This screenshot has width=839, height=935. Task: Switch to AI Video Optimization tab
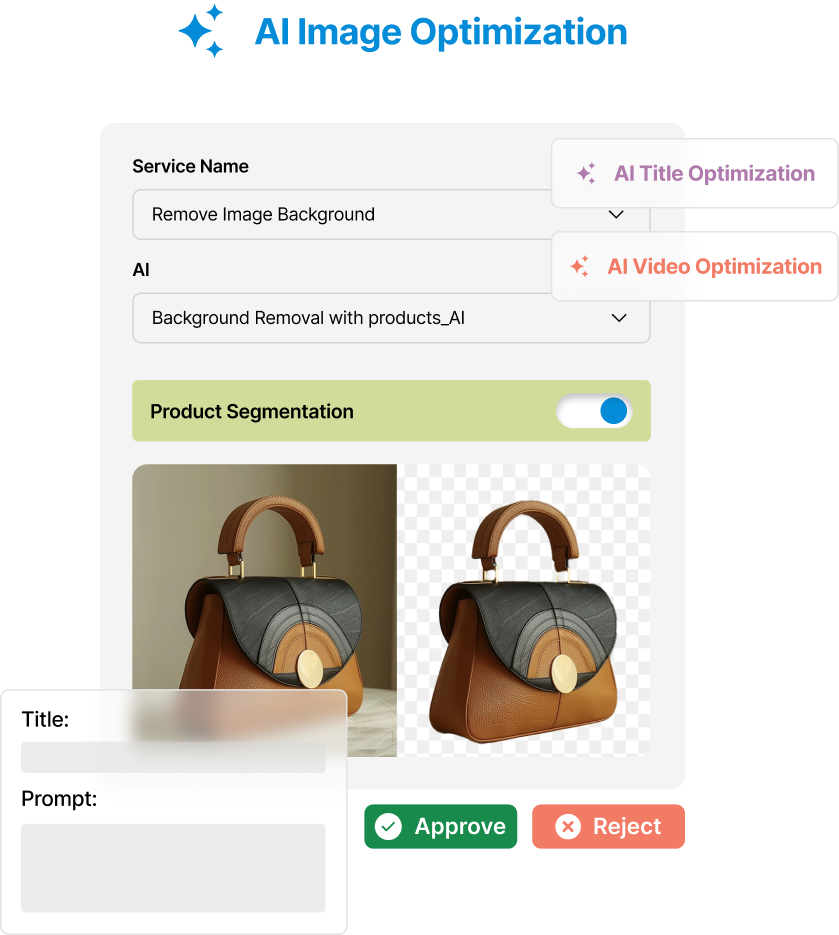tap(695, 266)
